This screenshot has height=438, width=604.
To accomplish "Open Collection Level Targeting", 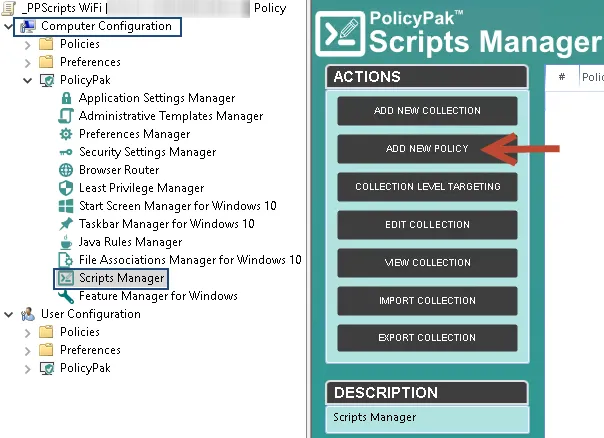I will (x=427, y=186).
